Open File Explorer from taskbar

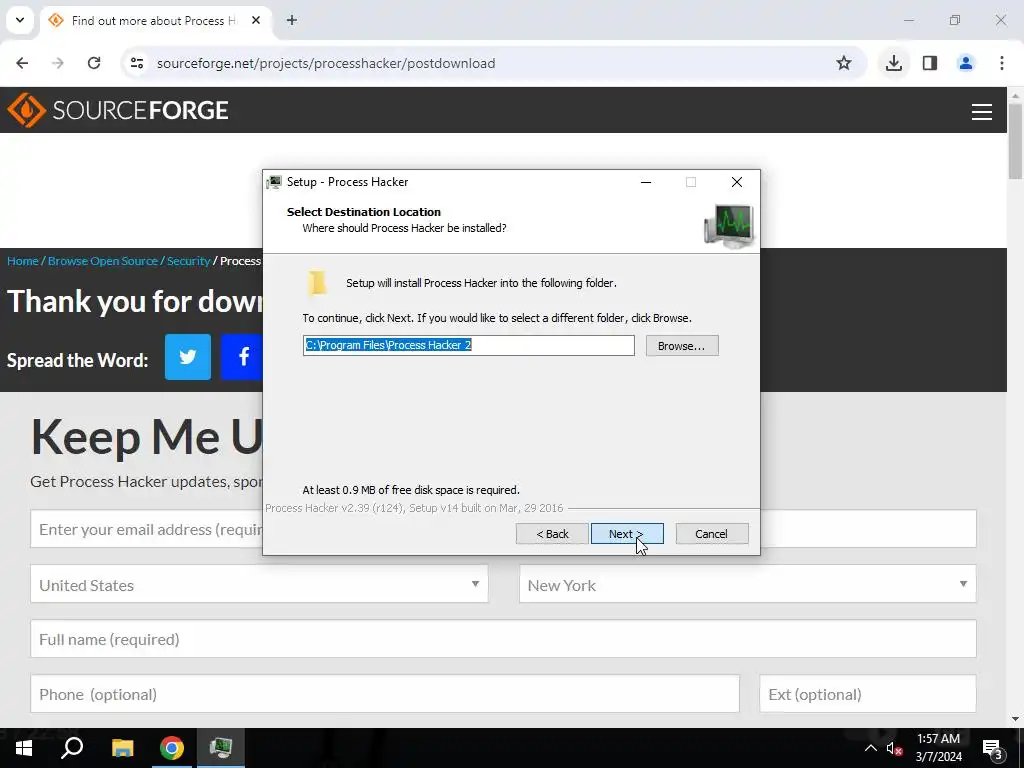point(122,748)
